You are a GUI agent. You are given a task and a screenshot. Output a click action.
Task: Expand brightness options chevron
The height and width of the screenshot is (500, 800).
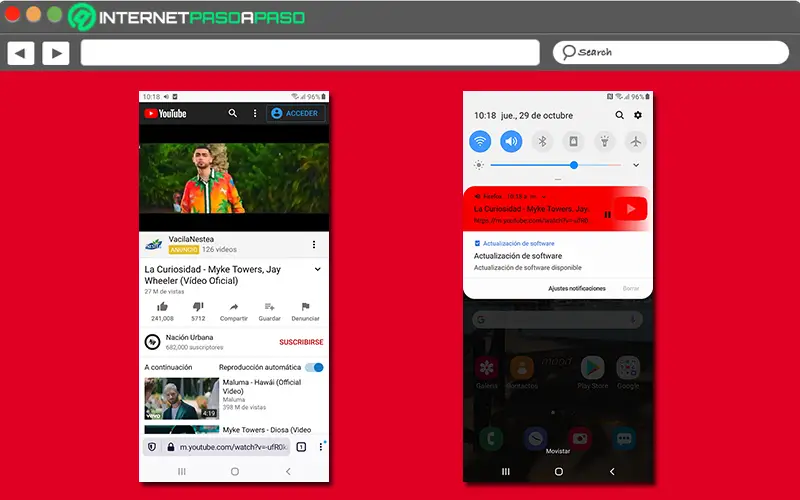click(636, 165)
